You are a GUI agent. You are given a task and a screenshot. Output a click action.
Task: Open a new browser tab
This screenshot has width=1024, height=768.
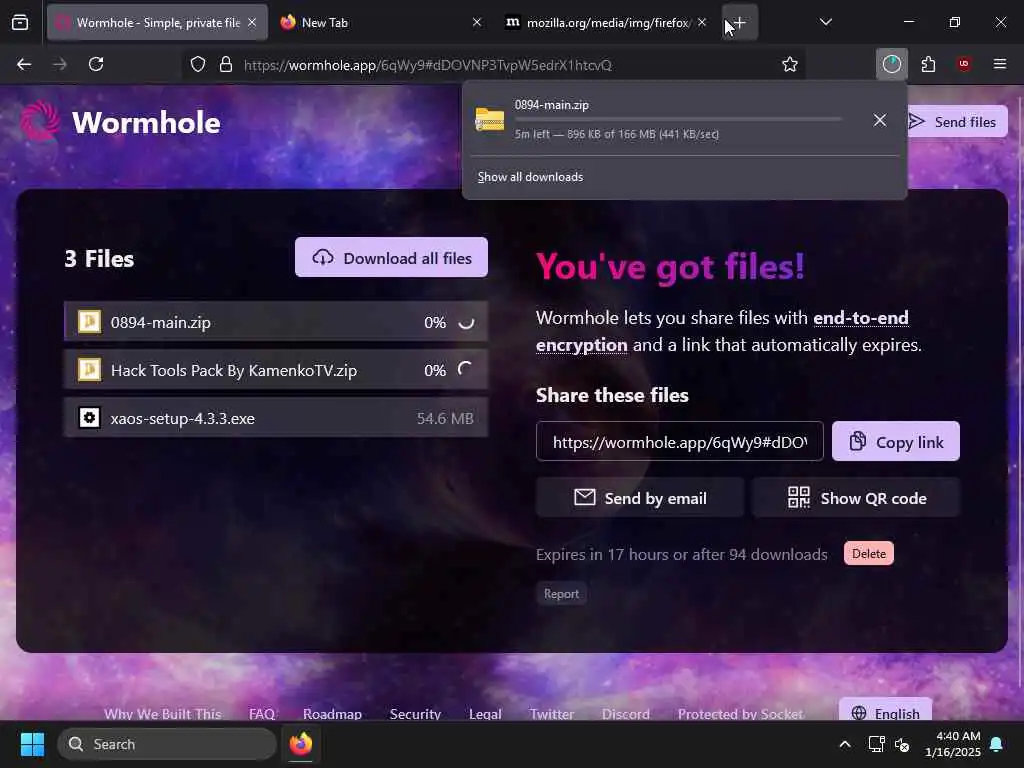click(740, 22)
